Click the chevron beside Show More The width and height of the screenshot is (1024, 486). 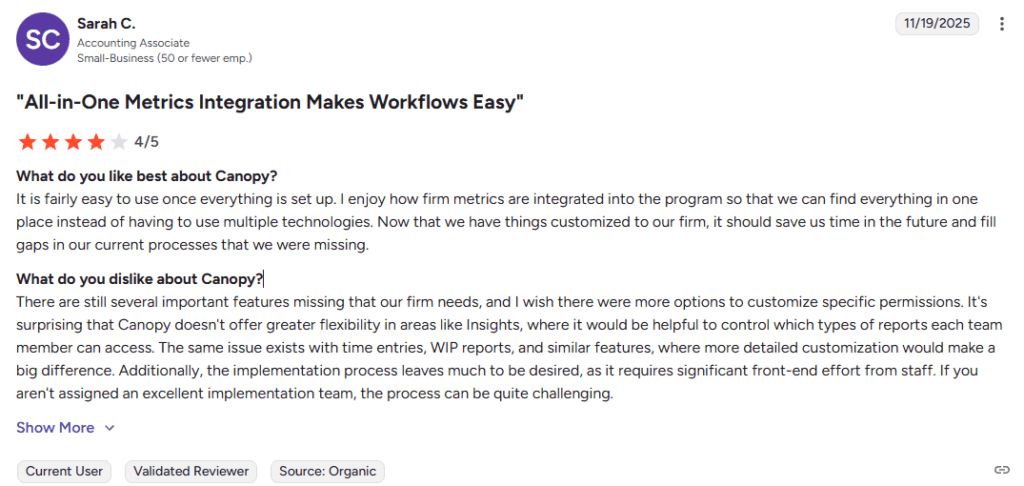[110, 428]
